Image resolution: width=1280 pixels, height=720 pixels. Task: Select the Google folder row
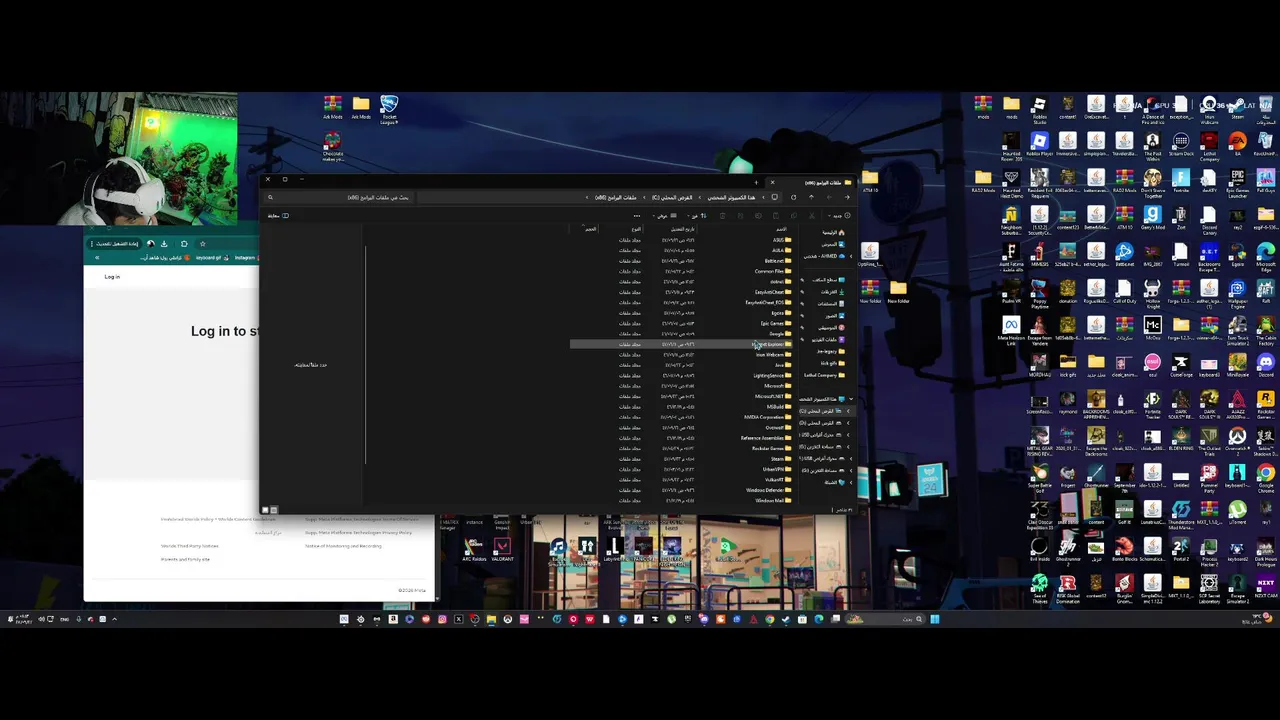pos(681,333)
